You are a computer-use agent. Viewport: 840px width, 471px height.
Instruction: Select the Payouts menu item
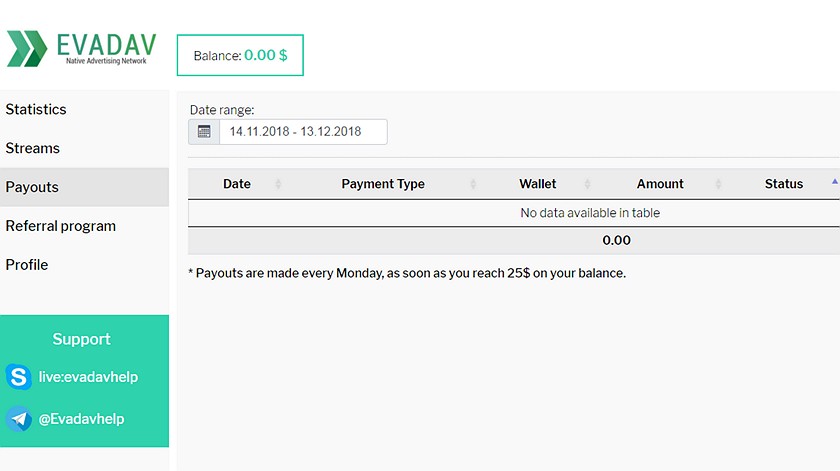click(84, 187)
